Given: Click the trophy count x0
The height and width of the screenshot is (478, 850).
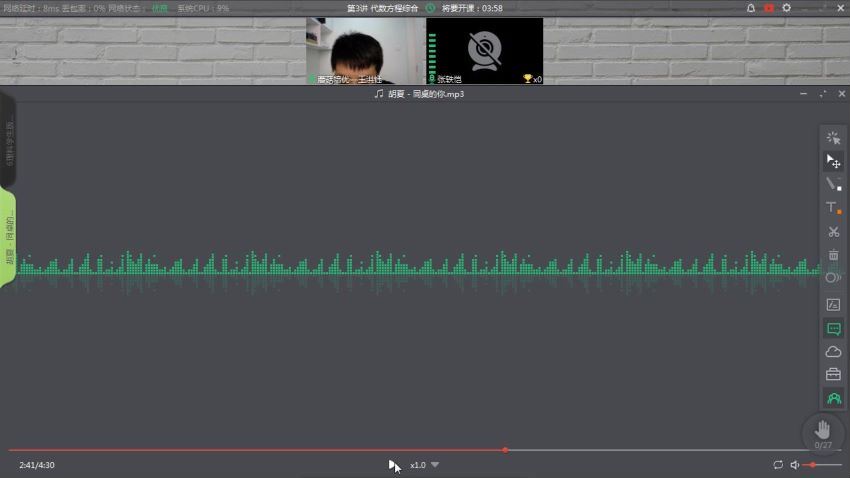Looking at the screenshot, I should (532, 79).
